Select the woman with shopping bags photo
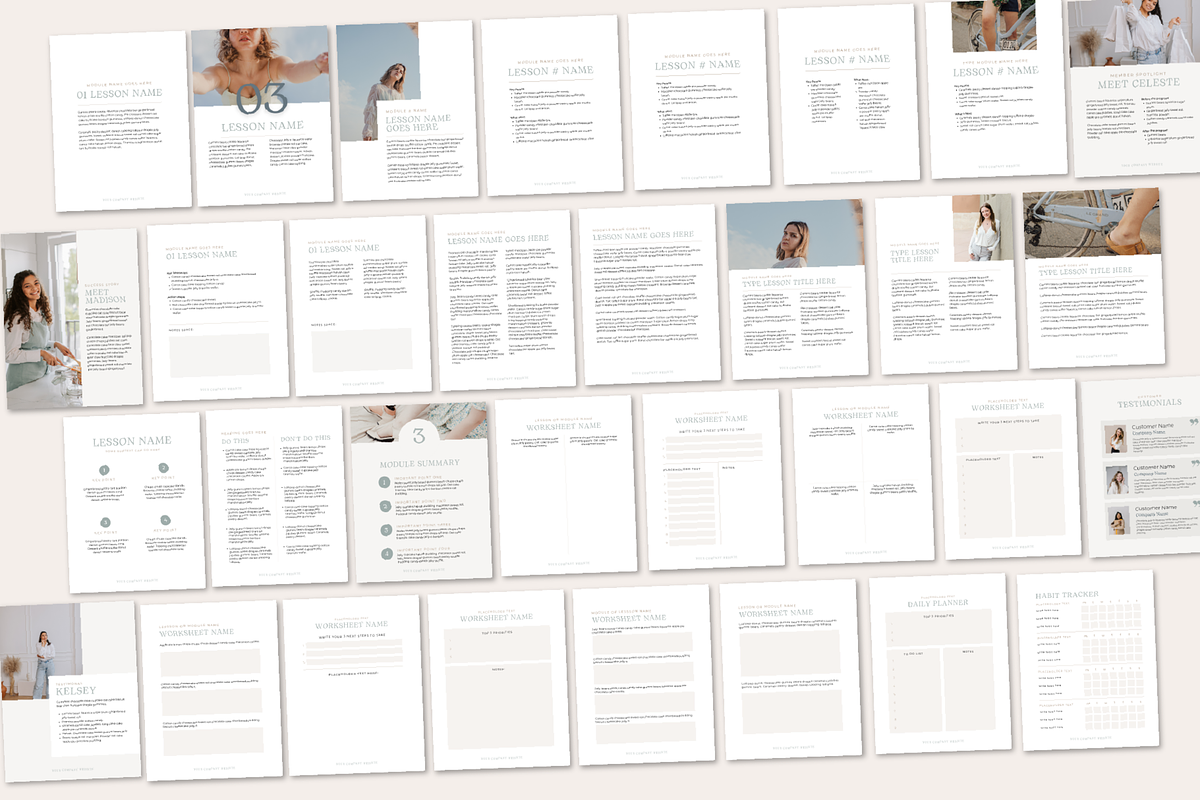This screenshot has width=1200, height=800. pos(1134,33)
